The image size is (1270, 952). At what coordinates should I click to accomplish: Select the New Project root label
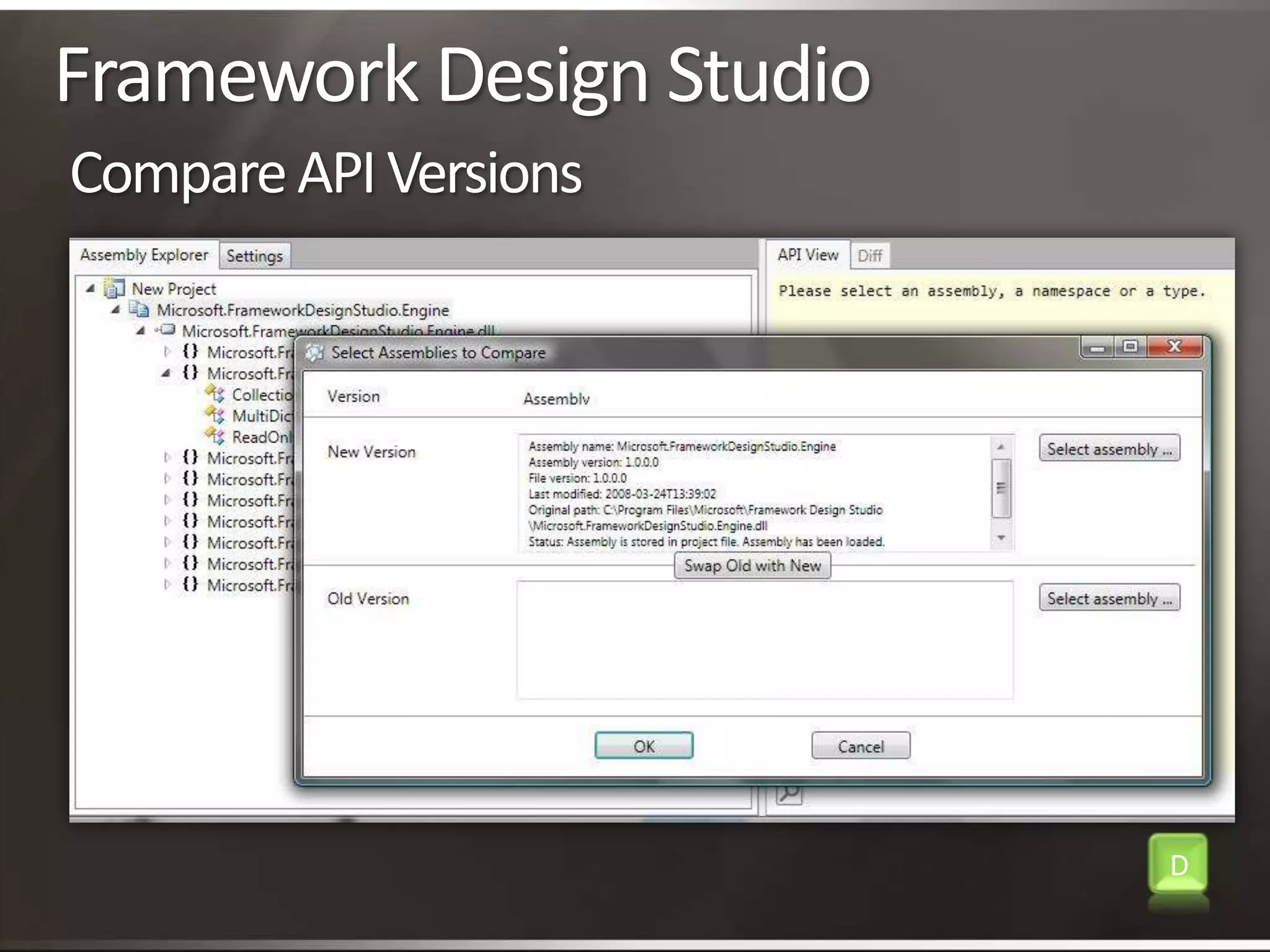click(174, 289)
